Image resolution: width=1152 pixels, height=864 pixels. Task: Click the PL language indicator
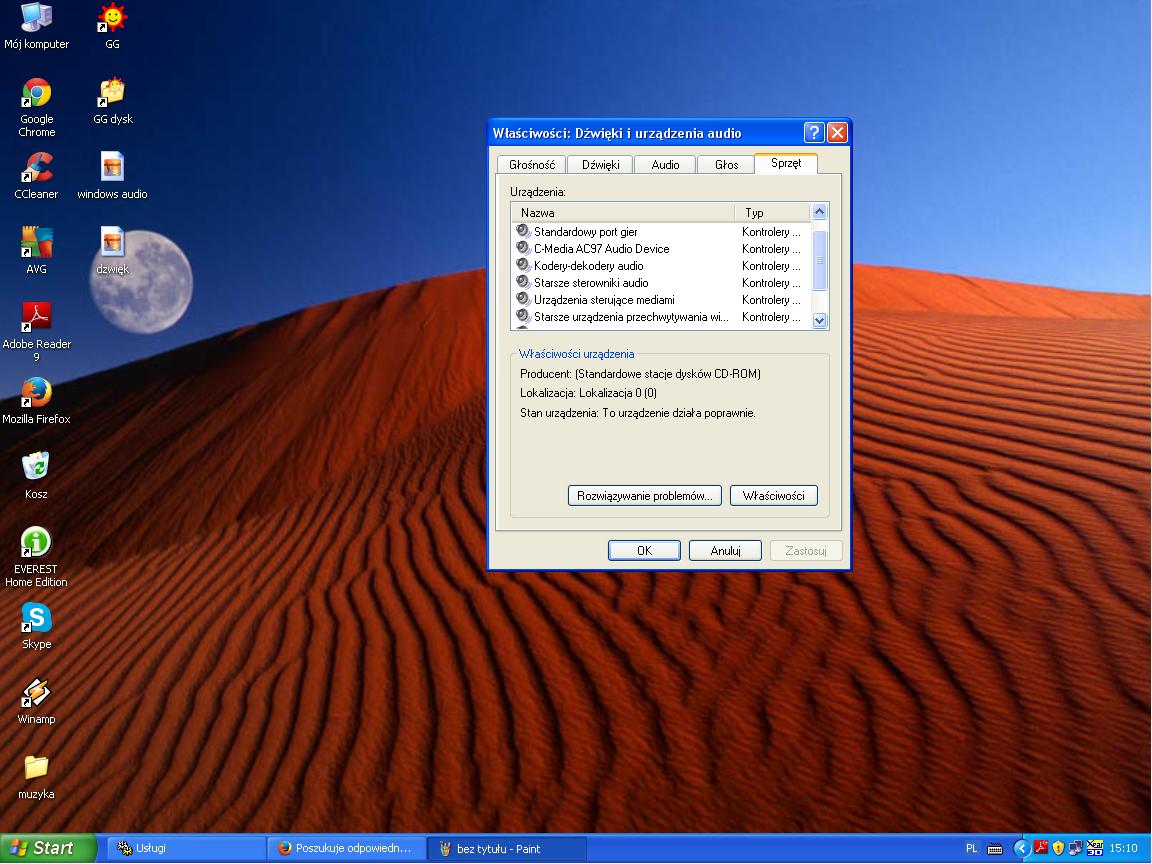click(971, 849)
